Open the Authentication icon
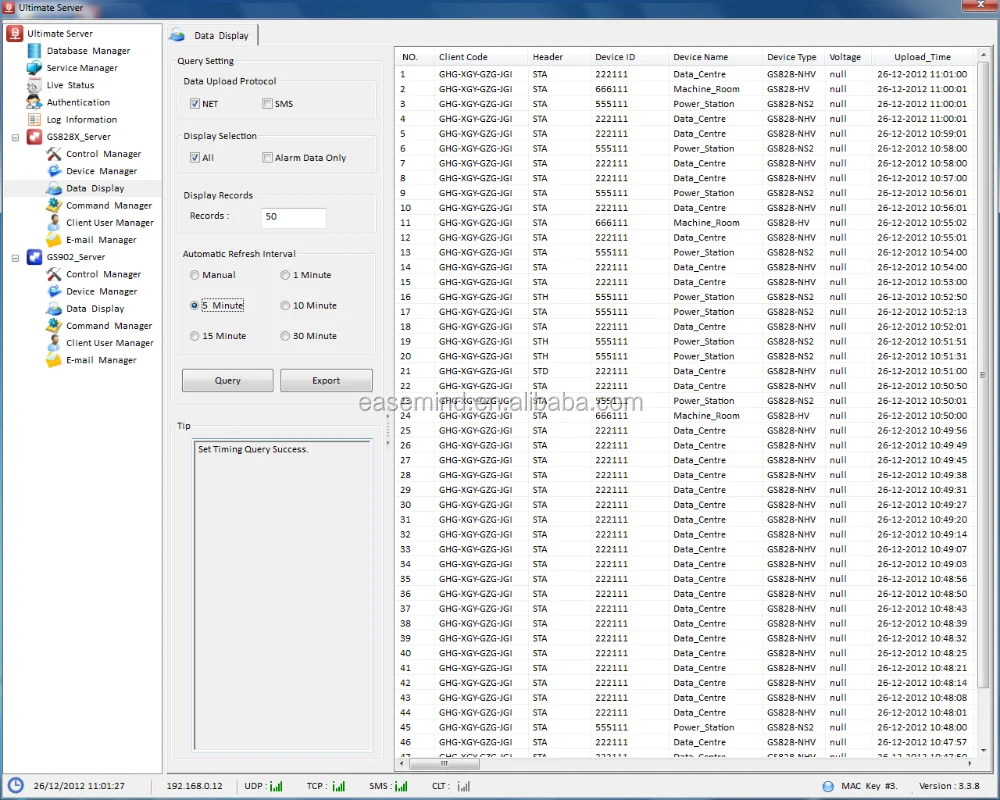Screen dimensions: 1000x800 [x=35, y=102]
